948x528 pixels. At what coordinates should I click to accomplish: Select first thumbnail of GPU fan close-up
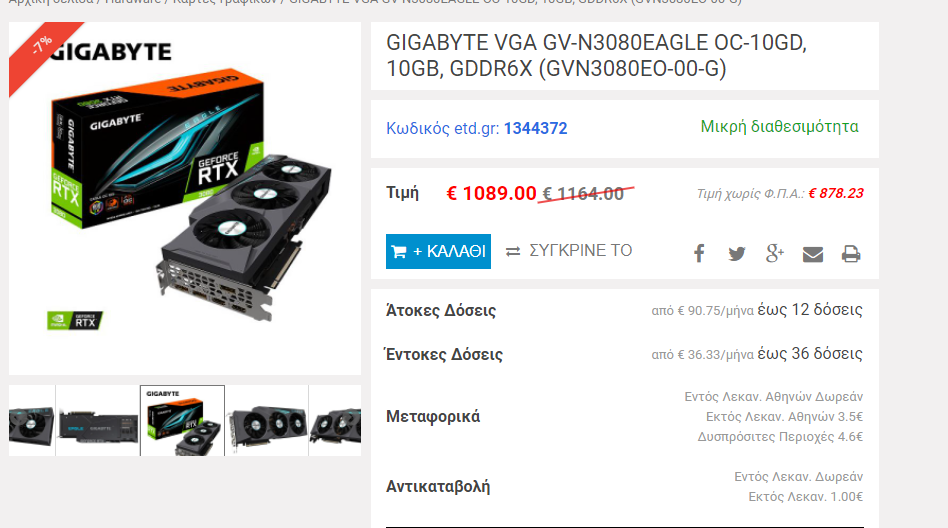coord(31,420)
